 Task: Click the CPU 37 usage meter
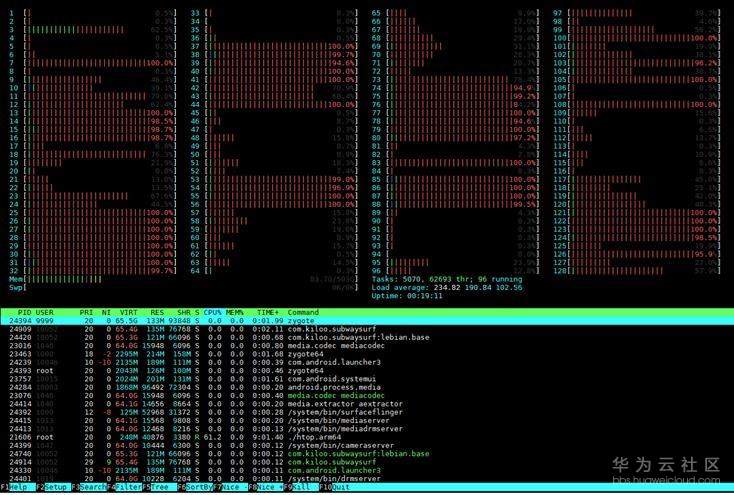274,46
